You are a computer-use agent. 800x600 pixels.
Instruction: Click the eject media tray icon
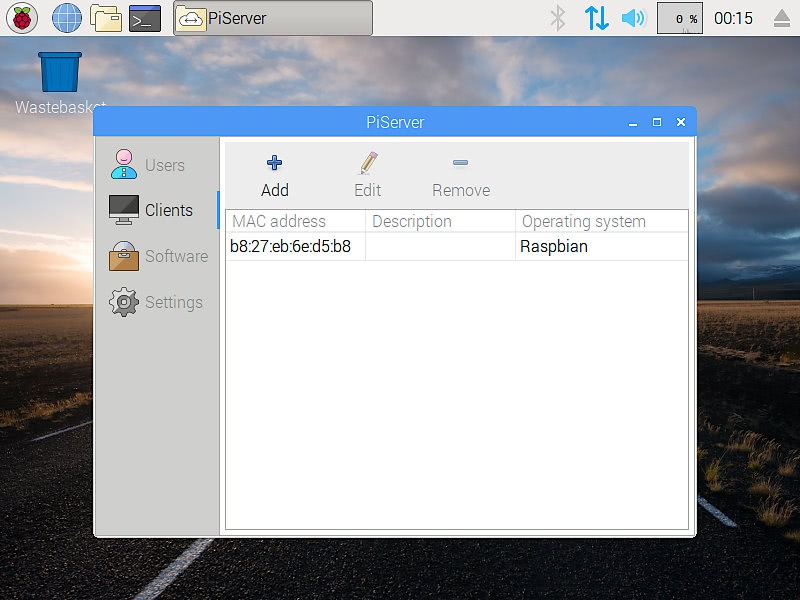pos(782,18)
